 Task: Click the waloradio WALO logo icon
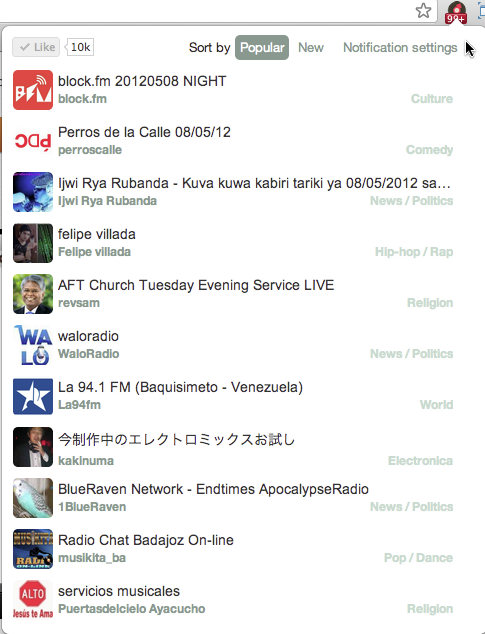pyautogui.click(x=33, y=345)
